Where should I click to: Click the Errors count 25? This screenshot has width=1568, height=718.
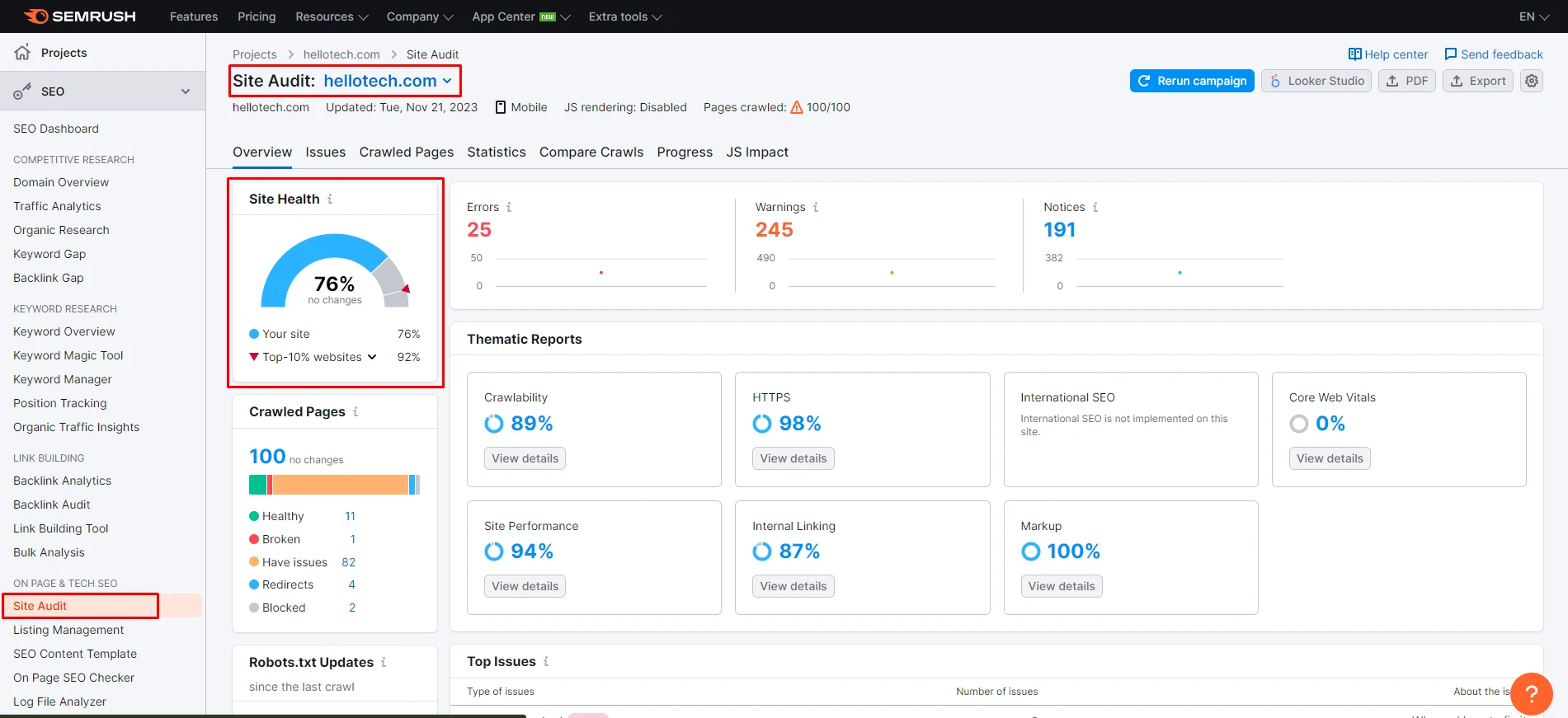[479, 230]
